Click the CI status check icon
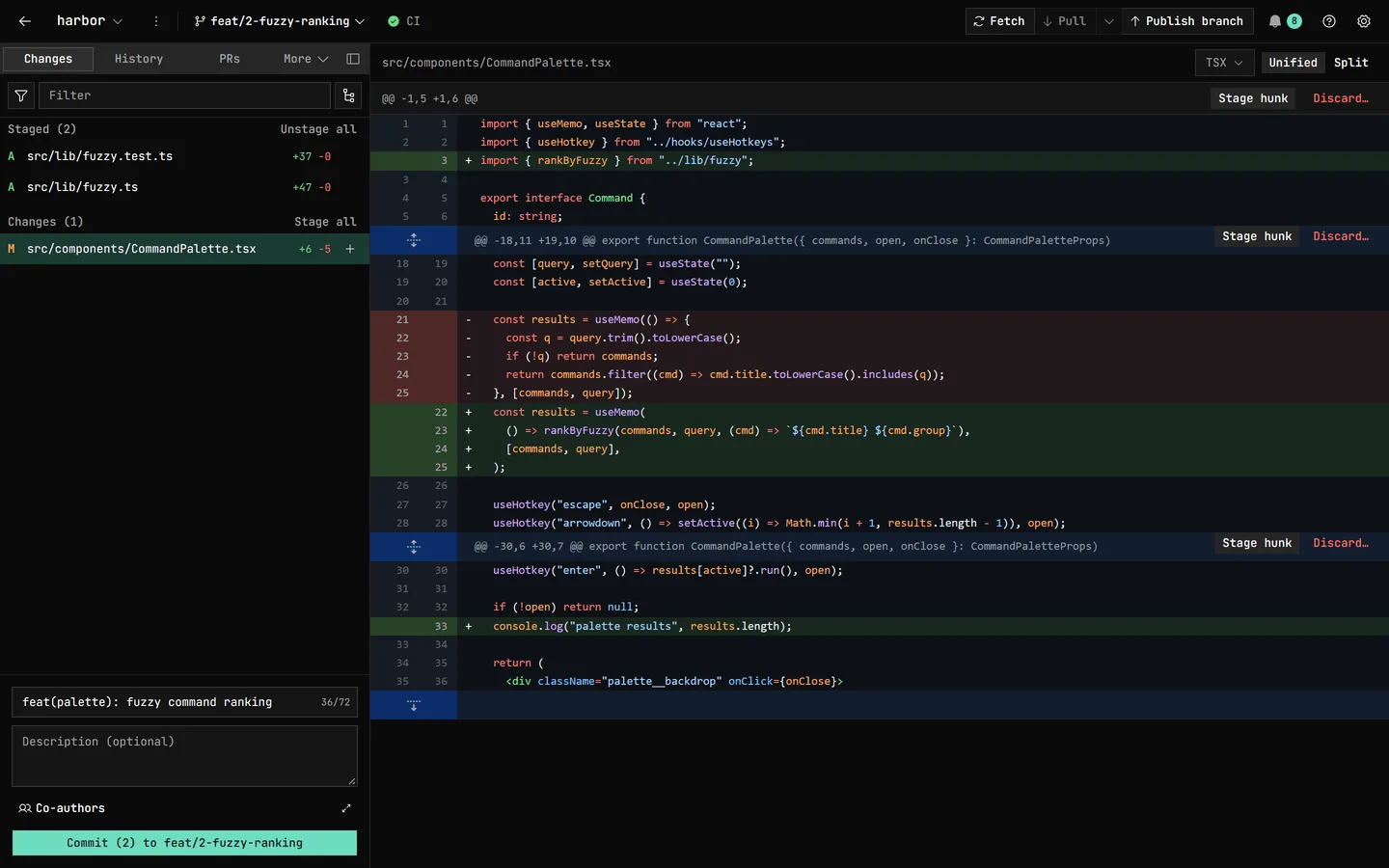Screen dimensions: 1389x868 coord(394,21)
